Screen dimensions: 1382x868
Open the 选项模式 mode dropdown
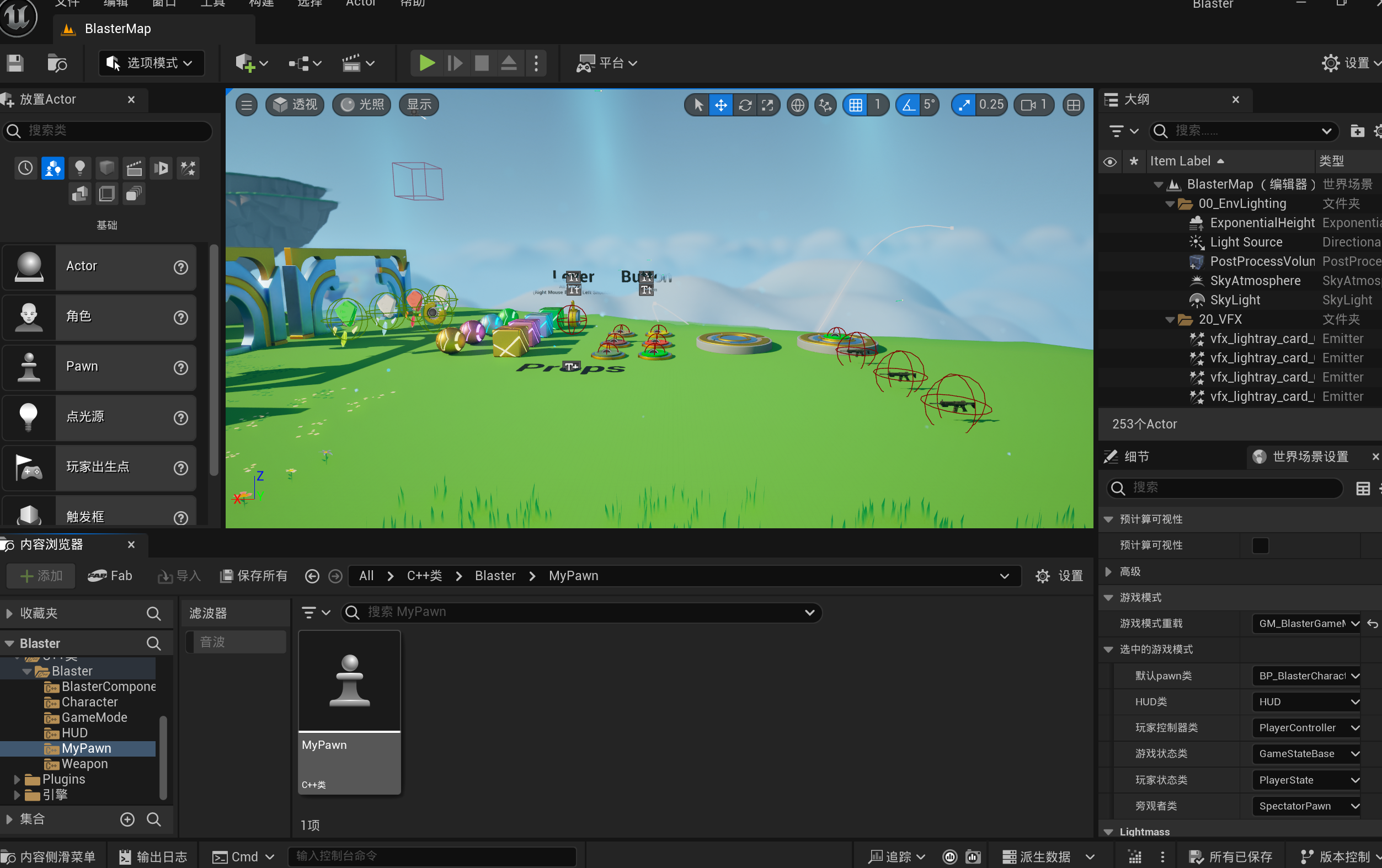point(152,63)
